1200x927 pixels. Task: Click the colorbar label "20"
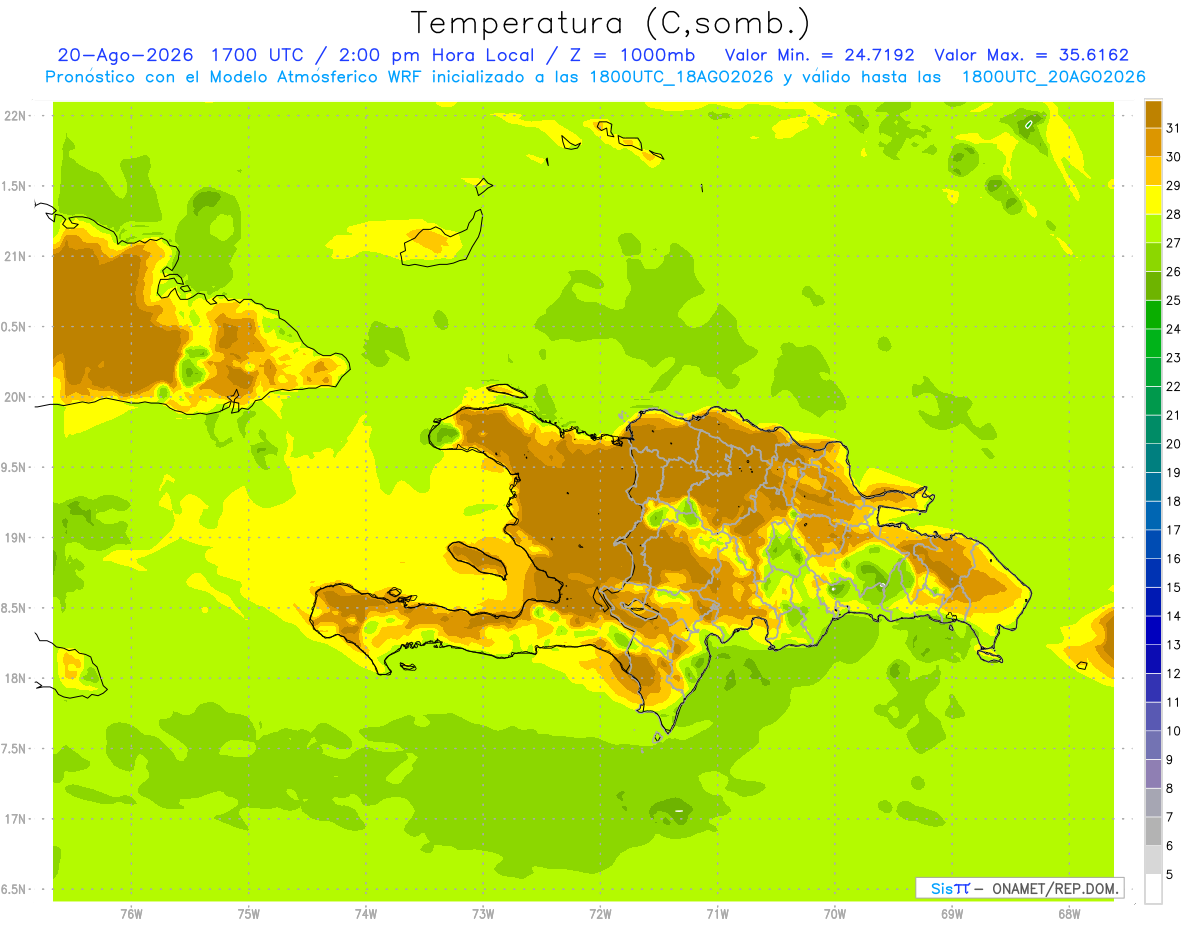[1174, 444]
